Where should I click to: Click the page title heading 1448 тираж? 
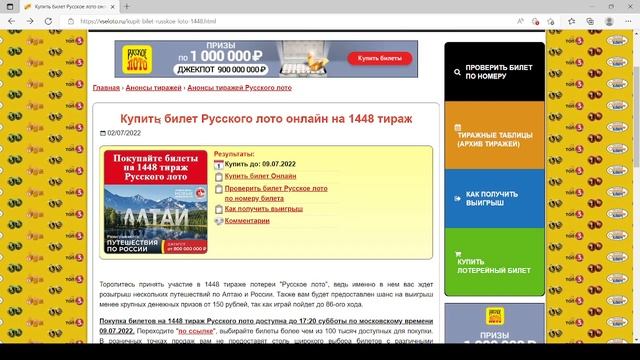pyautogui.click(x=266, y=119)
